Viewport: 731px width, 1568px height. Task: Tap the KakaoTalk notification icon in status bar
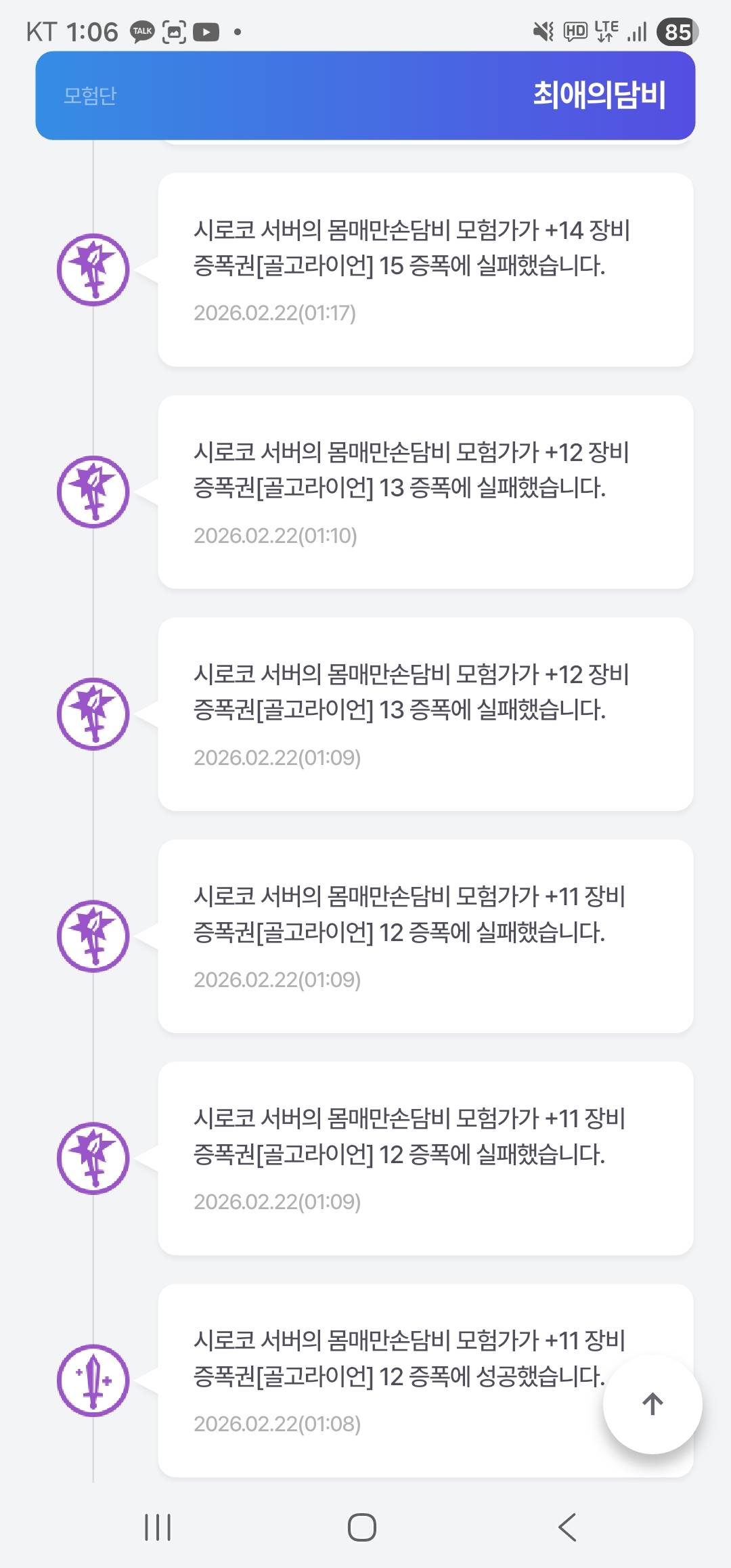point(142,32)
